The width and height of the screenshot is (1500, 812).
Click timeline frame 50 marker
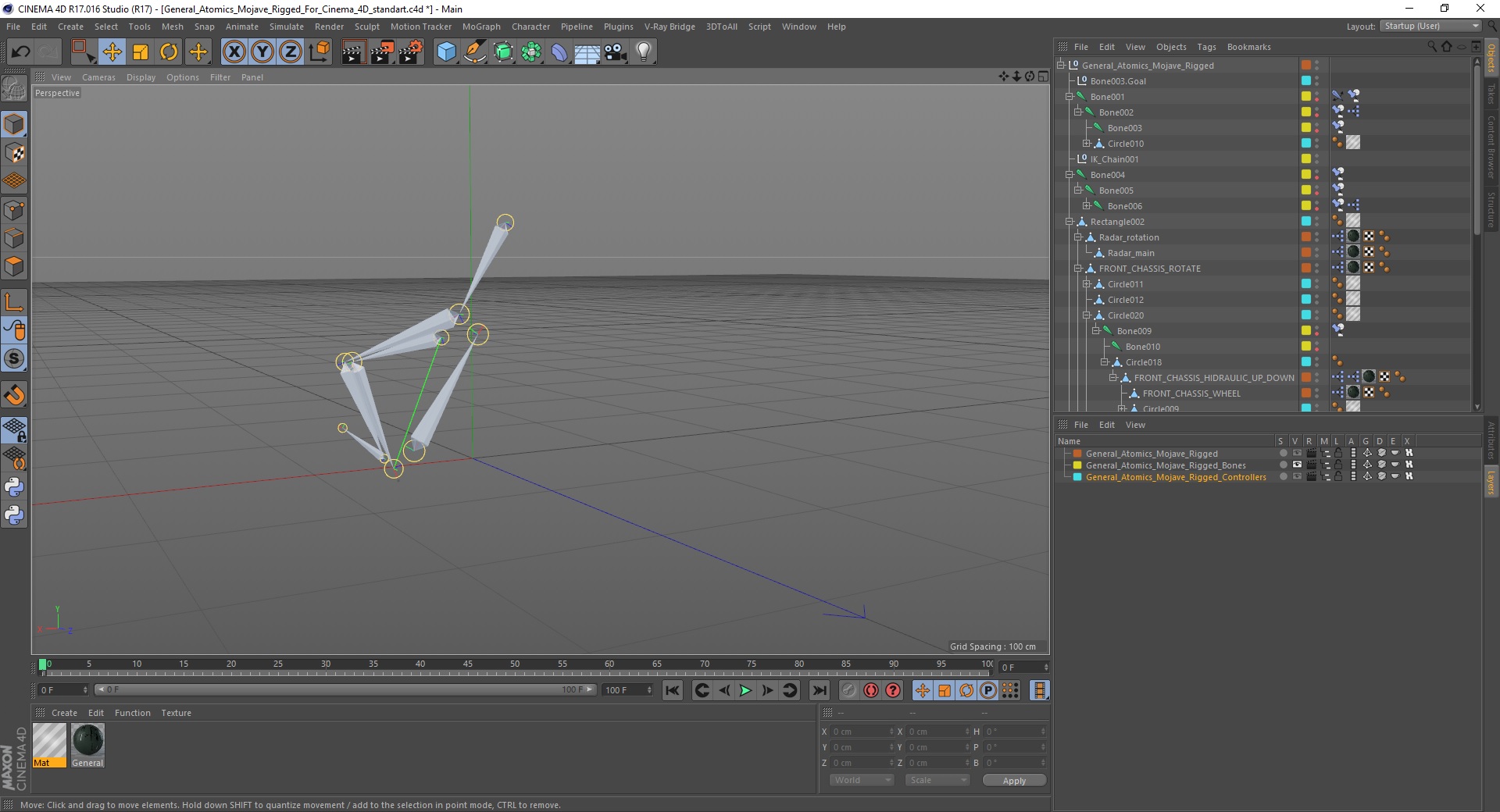pos(515,664)
